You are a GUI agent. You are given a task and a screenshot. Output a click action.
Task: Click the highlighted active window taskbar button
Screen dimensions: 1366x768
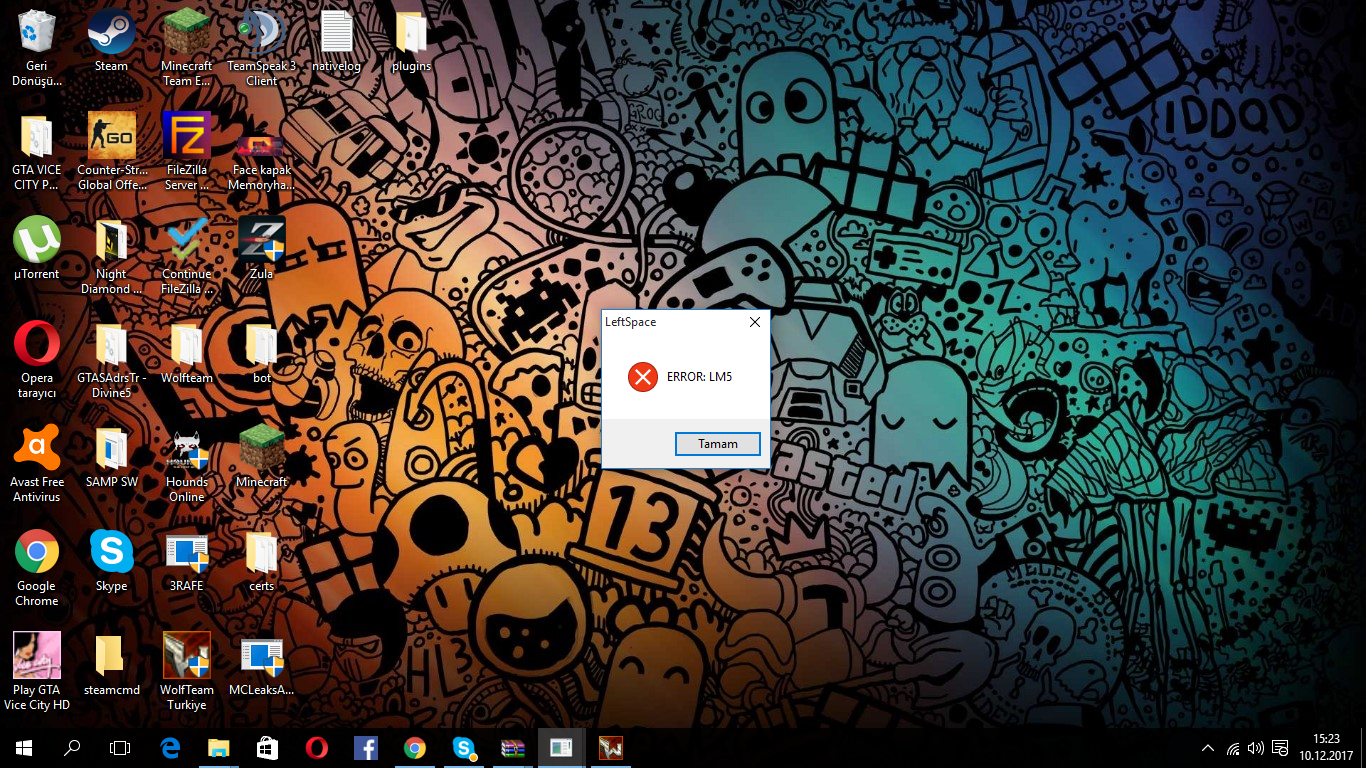tap(562, 748)
